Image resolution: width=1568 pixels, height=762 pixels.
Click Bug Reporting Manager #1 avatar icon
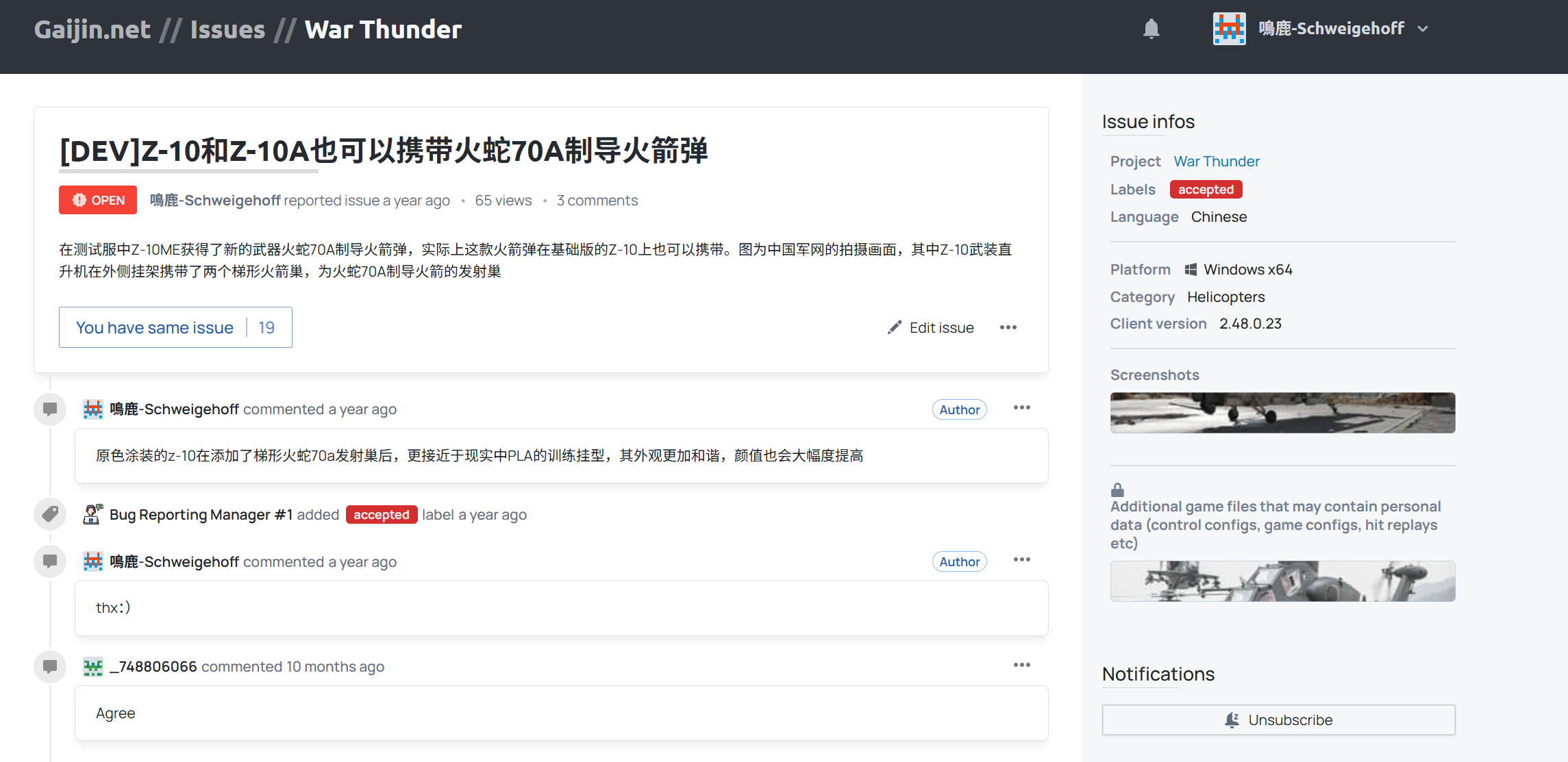93,514
